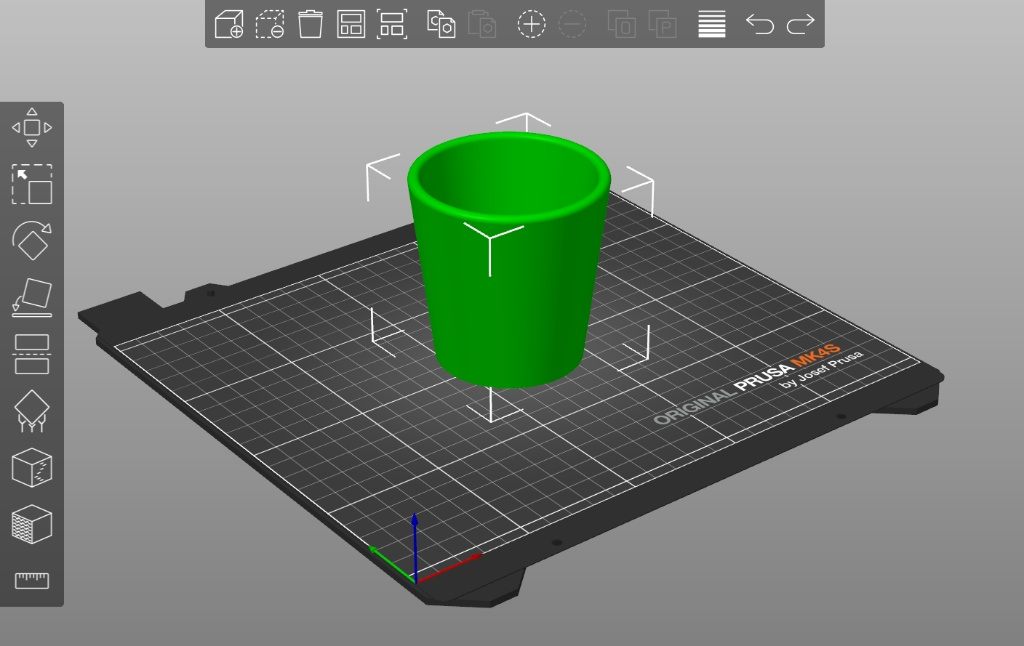Redo the last undone action

[800, 24]
